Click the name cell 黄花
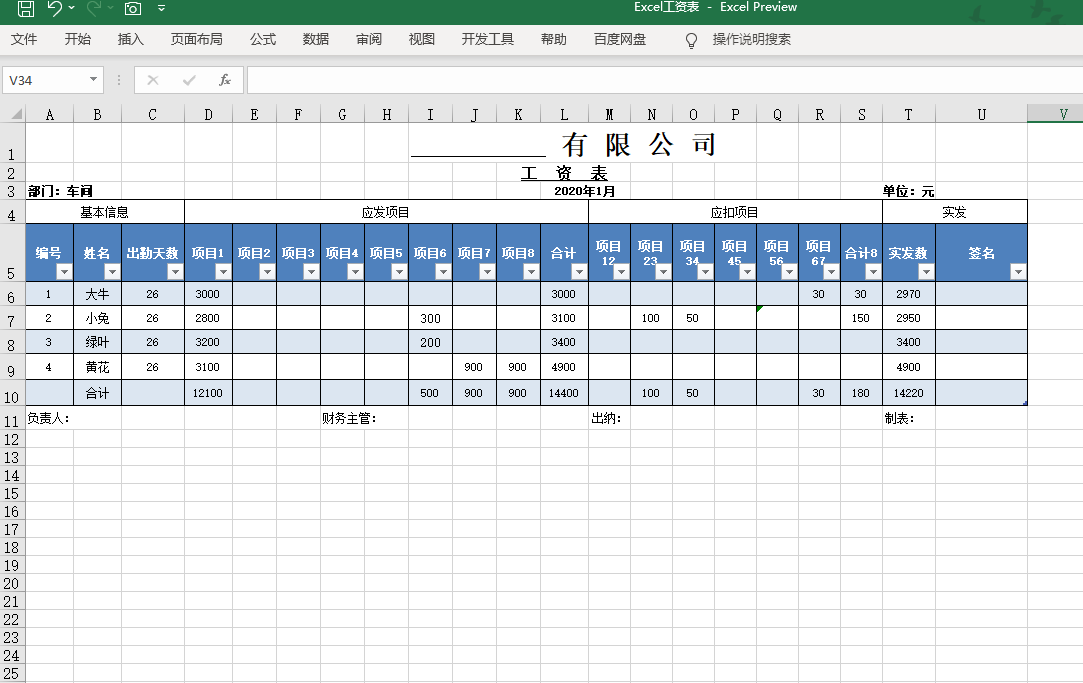The width and height of the screenshot is (1083, 683). point(97,367)
